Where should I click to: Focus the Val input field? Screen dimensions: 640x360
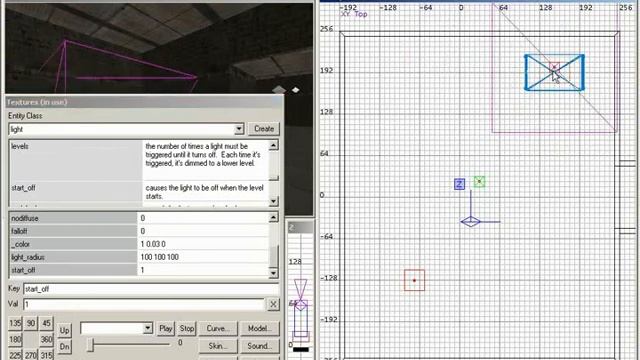[144, 304]
